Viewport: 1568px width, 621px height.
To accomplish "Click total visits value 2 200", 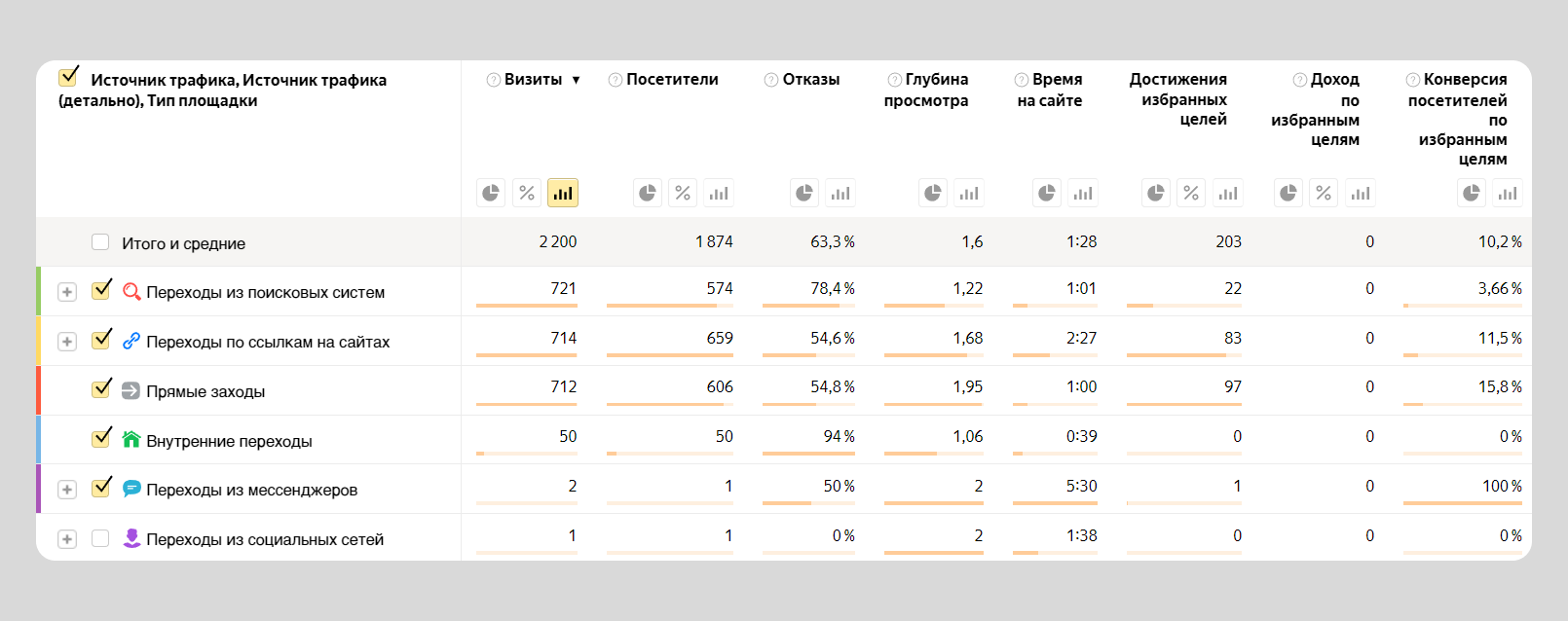I will [558, 241].
